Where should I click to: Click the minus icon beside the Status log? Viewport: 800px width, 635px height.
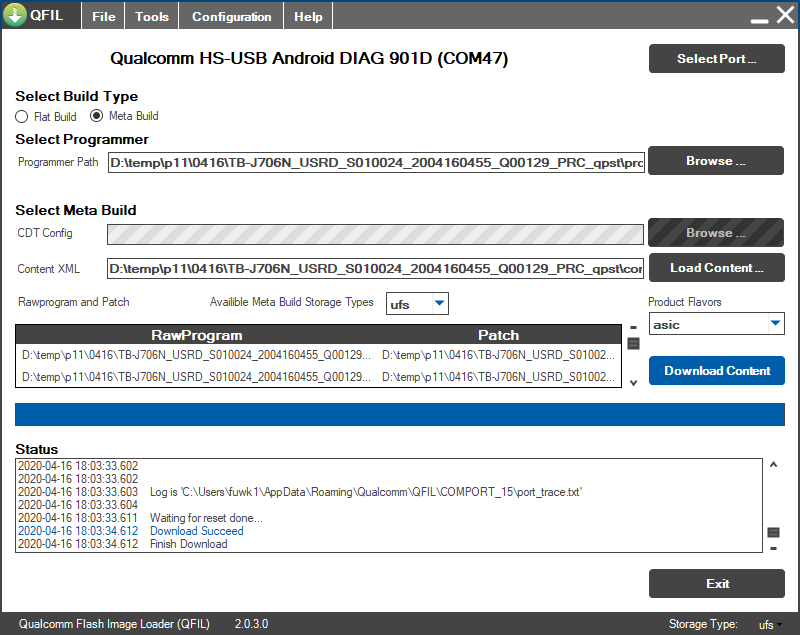pos(773,549)
